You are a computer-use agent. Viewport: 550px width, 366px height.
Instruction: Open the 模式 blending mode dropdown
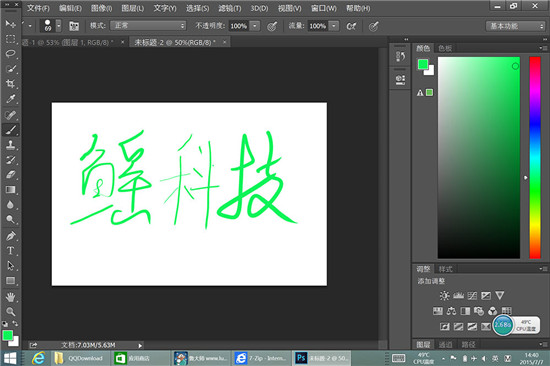click(x=148, y=26)
